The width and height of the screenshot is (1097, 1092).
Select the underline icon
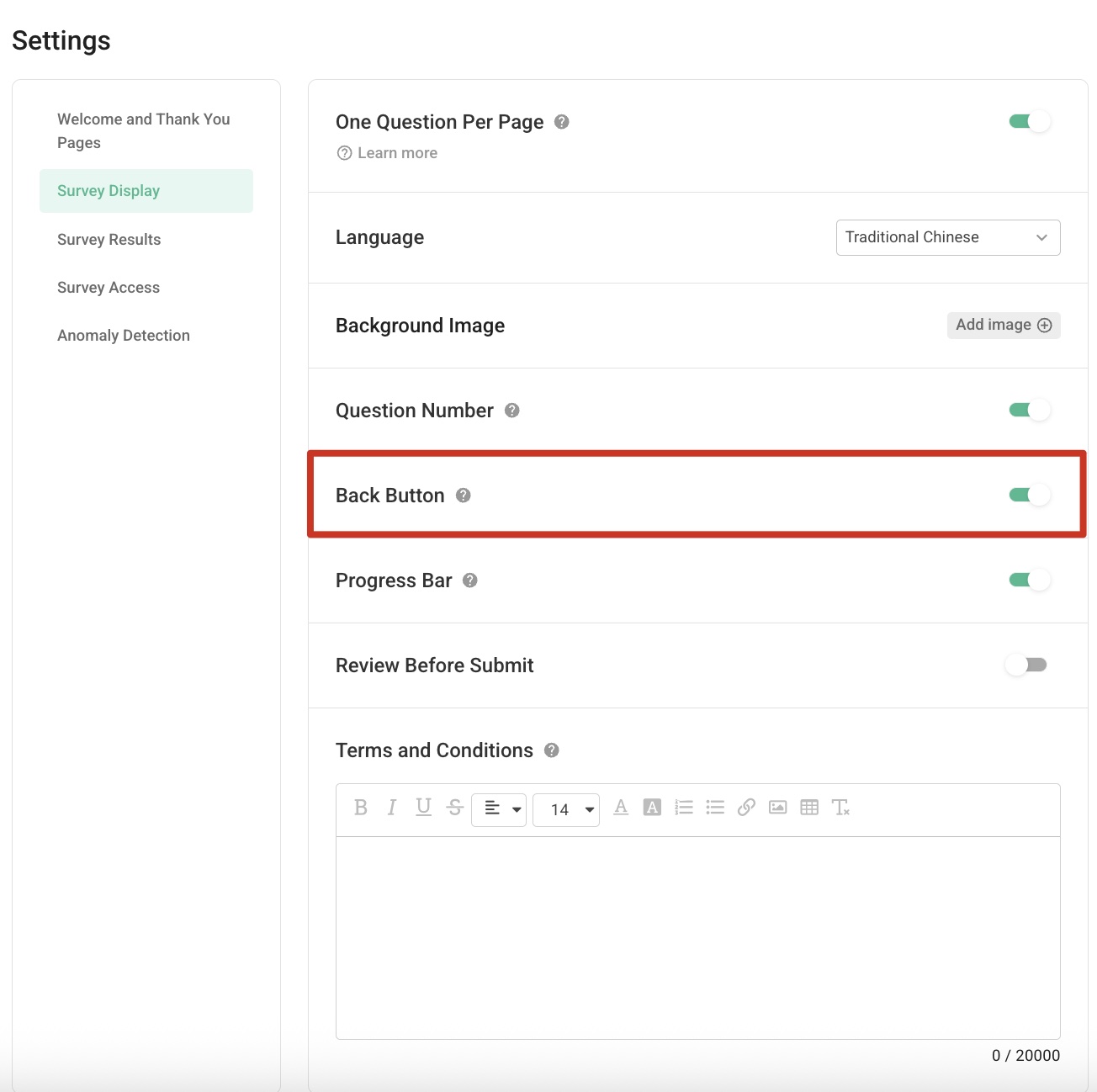[x=423, y=808]
